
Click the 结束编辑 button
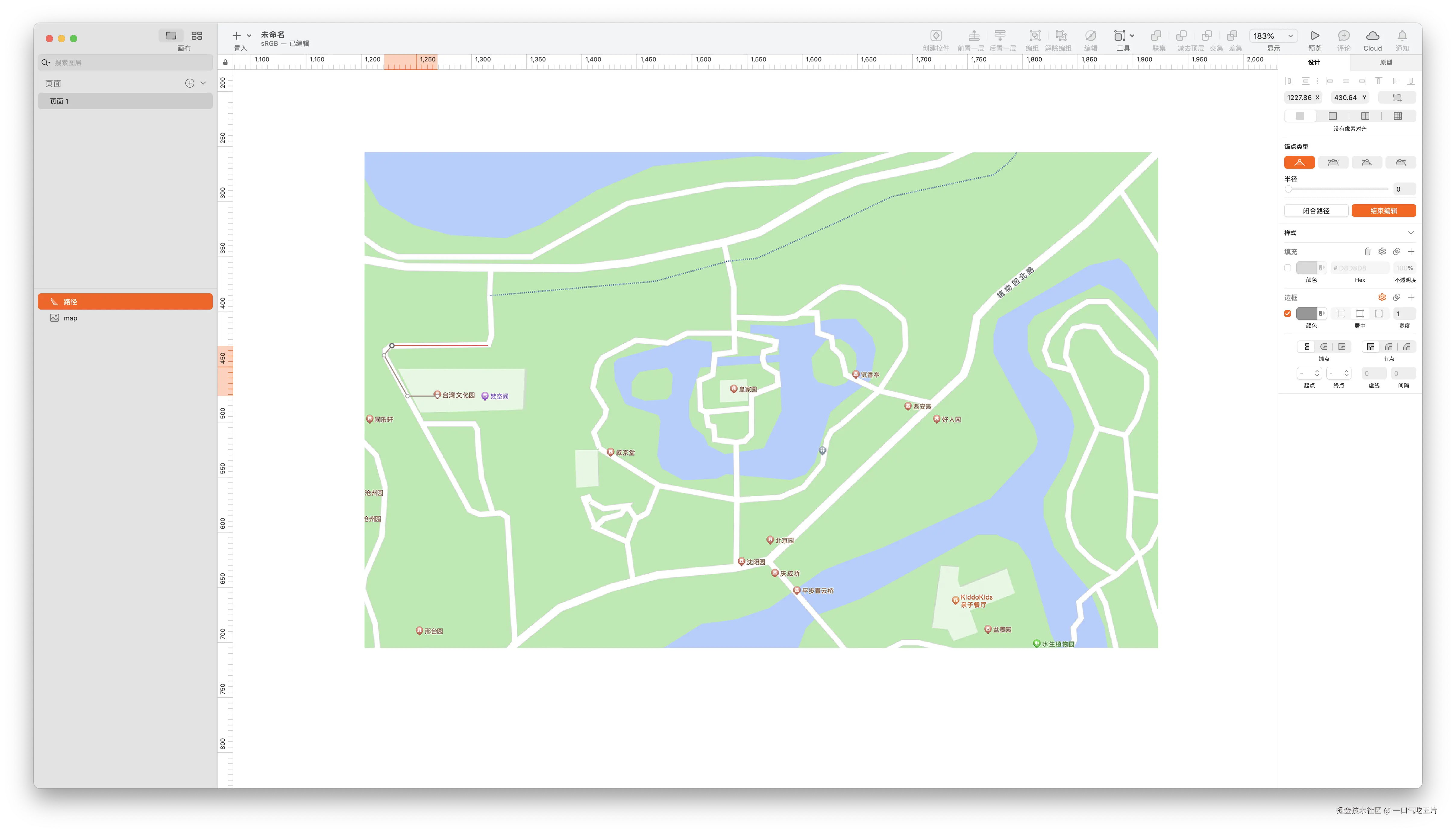tap(1383, 211)
